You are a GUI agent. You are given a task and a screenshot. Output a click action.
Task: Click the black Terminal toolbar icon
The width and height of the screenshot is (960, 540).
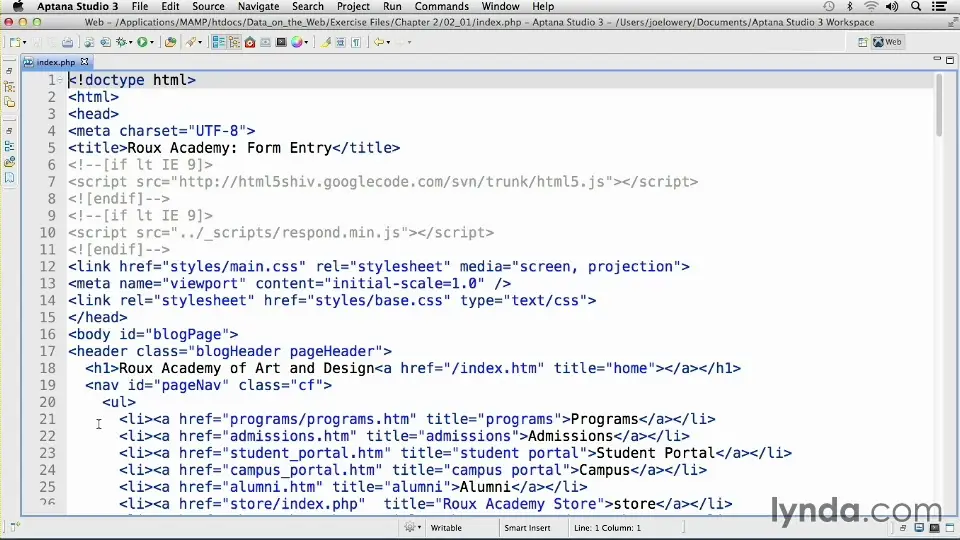tap(281, 42)
